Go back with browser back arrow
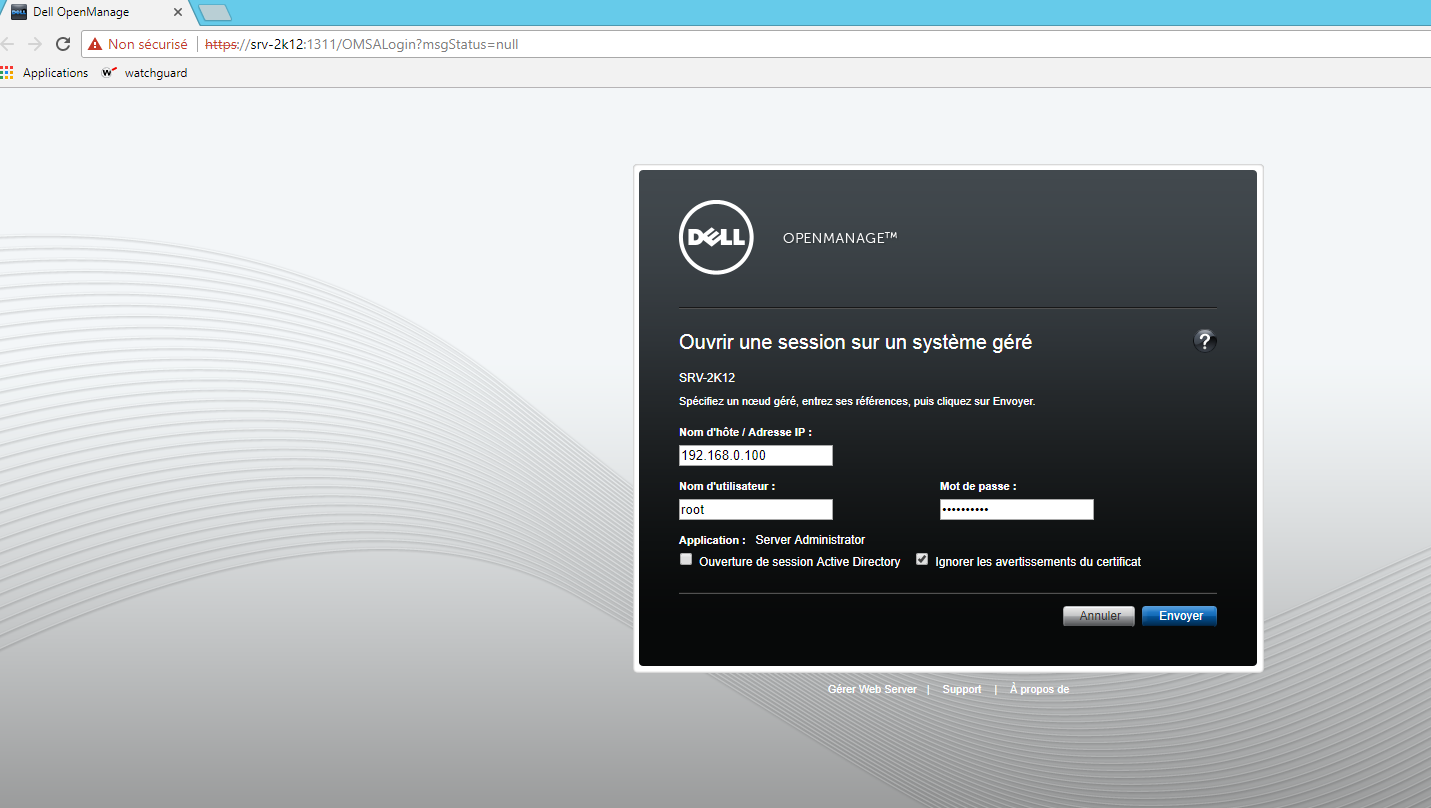1431x808 pixels. 8,44
